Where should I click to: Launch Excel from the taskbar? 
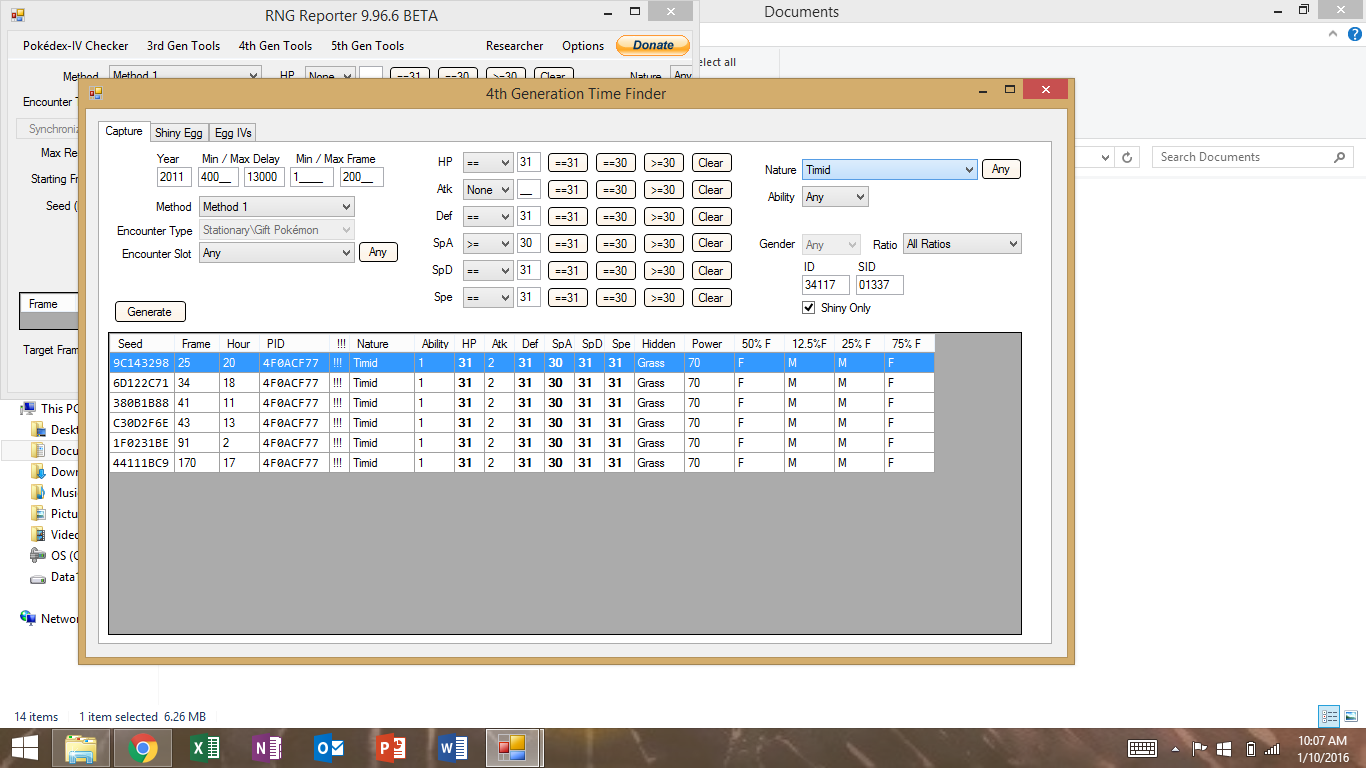204,748
